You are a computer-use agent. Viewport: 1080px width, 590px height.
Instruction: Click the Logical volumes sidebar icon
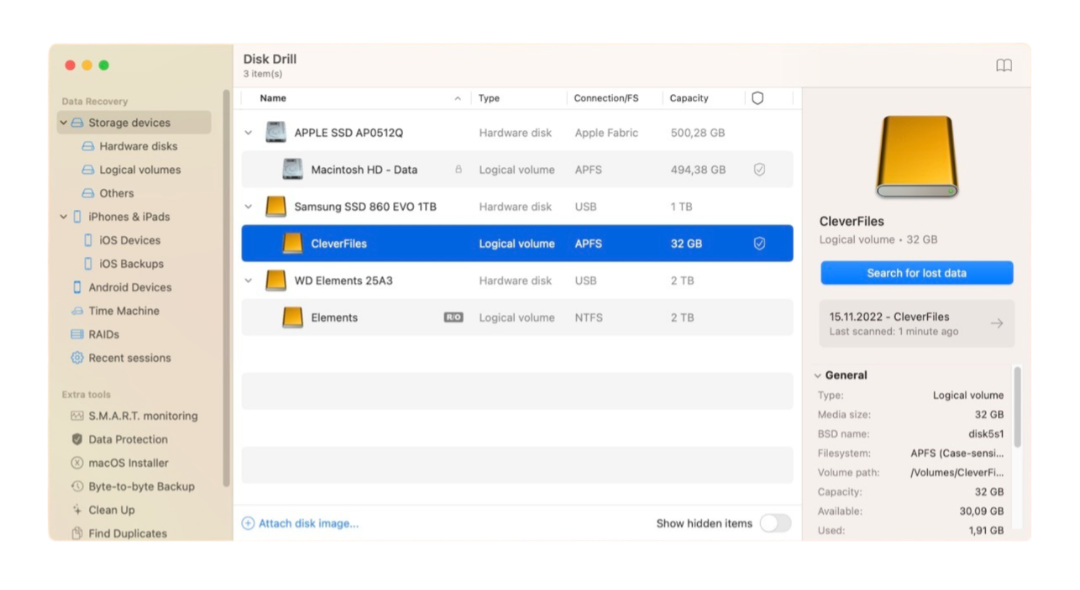88,169
